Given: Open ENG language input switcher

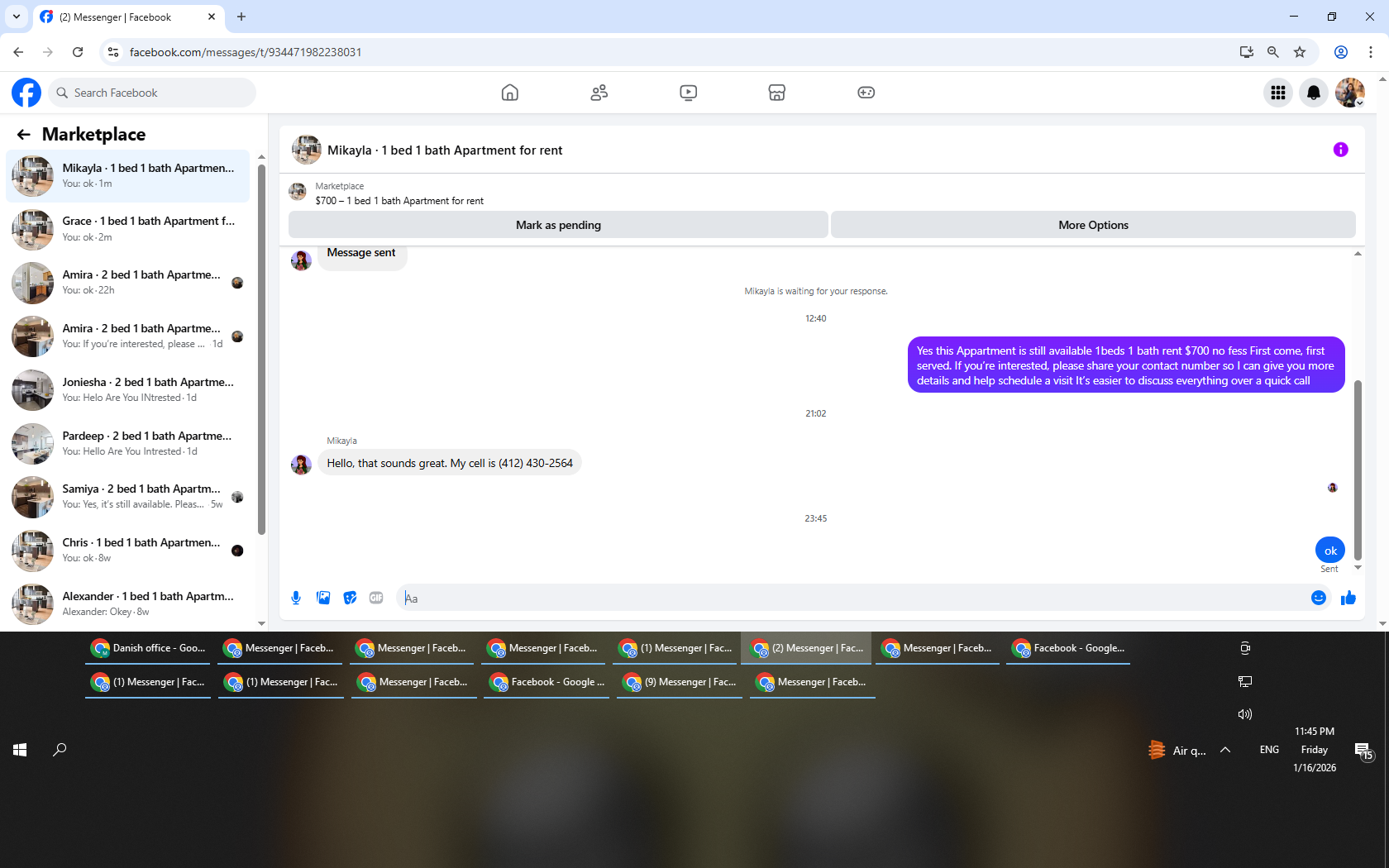Looking at the screenshot, I should point(1269,750).
